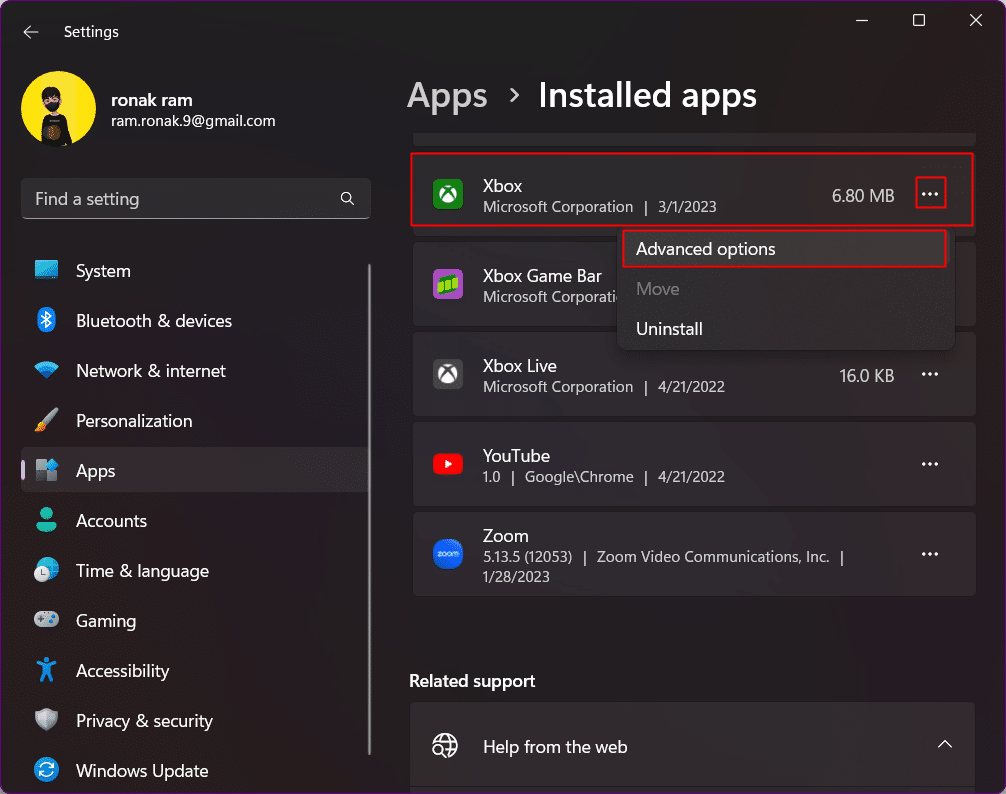Screen dimensions: 1006x794
Task: Select the Bluetooth & devices icon
Action: (46, 320)
